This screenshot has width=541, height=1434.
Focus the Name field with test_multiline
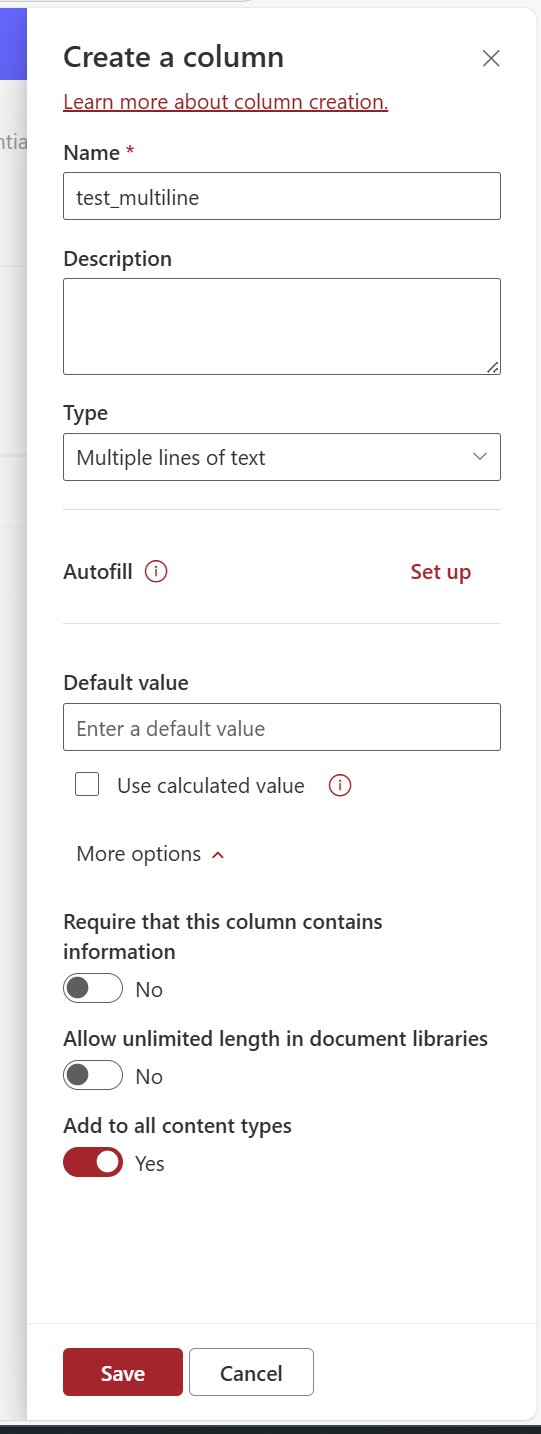pyautogui.click(x=282, y=196)
